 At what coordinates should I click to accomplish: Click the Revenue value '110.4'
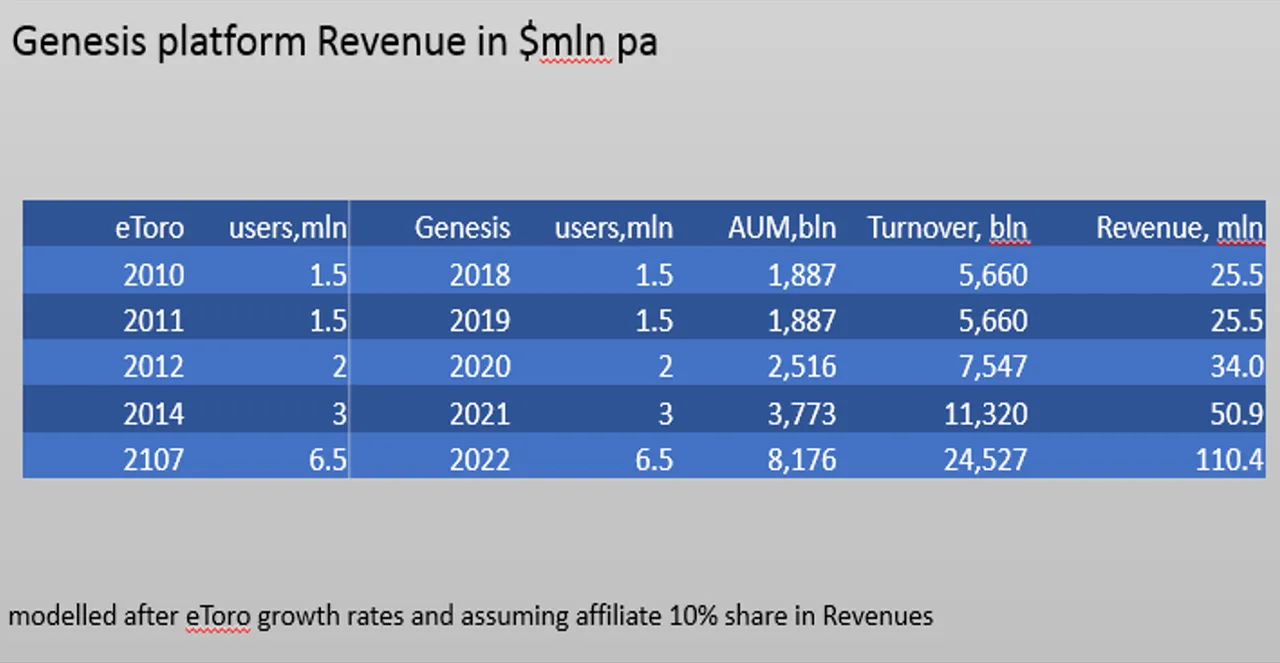point(1230,459)
